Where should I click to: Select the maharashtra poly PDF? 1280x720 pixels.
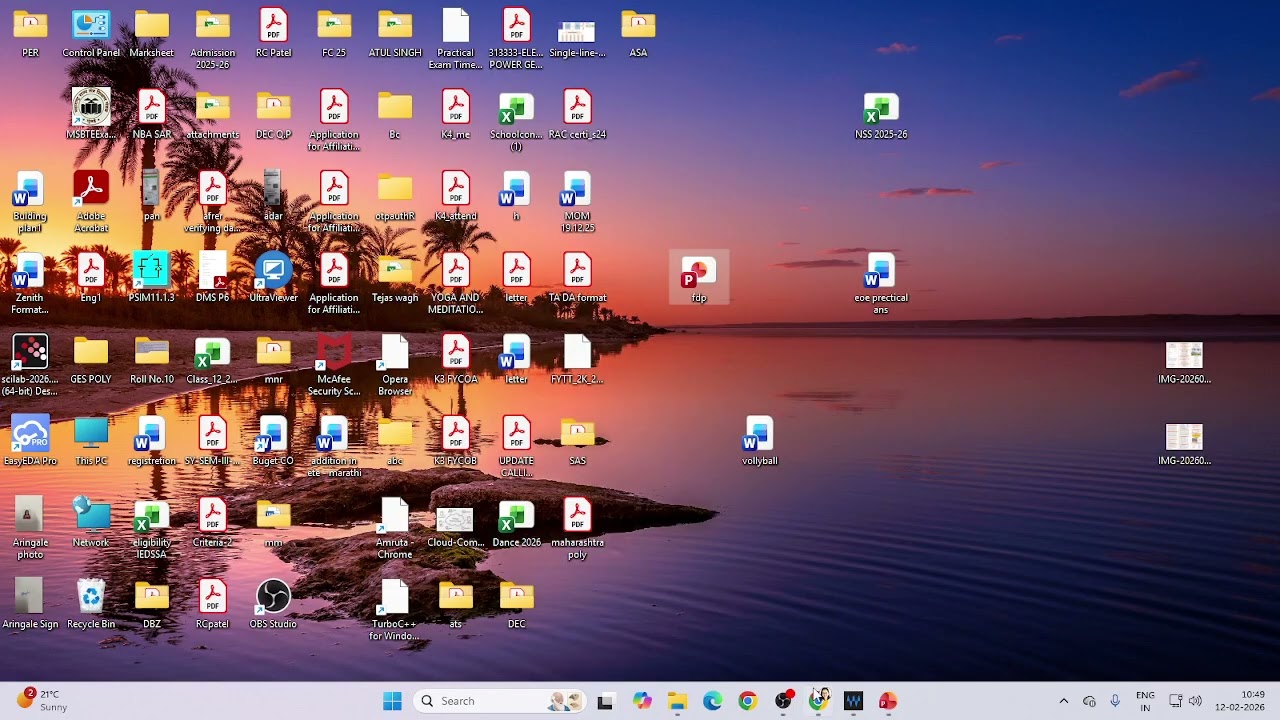tap(577, 529)
